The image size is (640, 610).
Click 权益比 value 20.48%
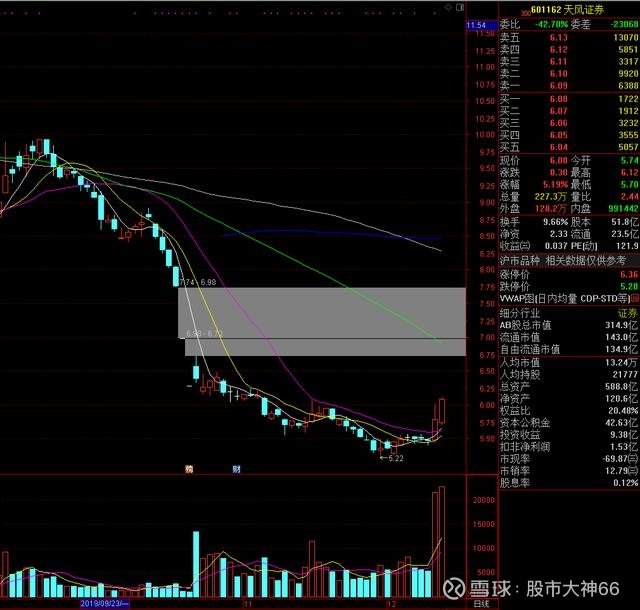coord(623,411)
